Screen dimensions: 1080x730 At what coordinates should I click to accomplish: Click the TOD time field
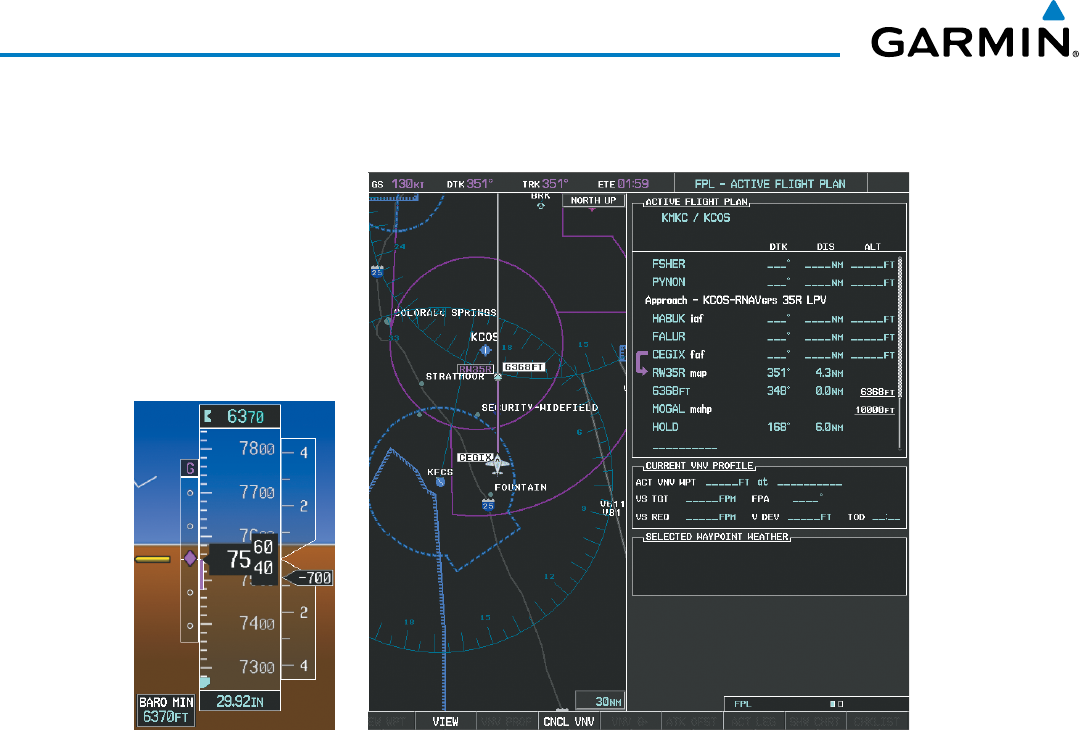pyautogui.click(x=886, y=517)
